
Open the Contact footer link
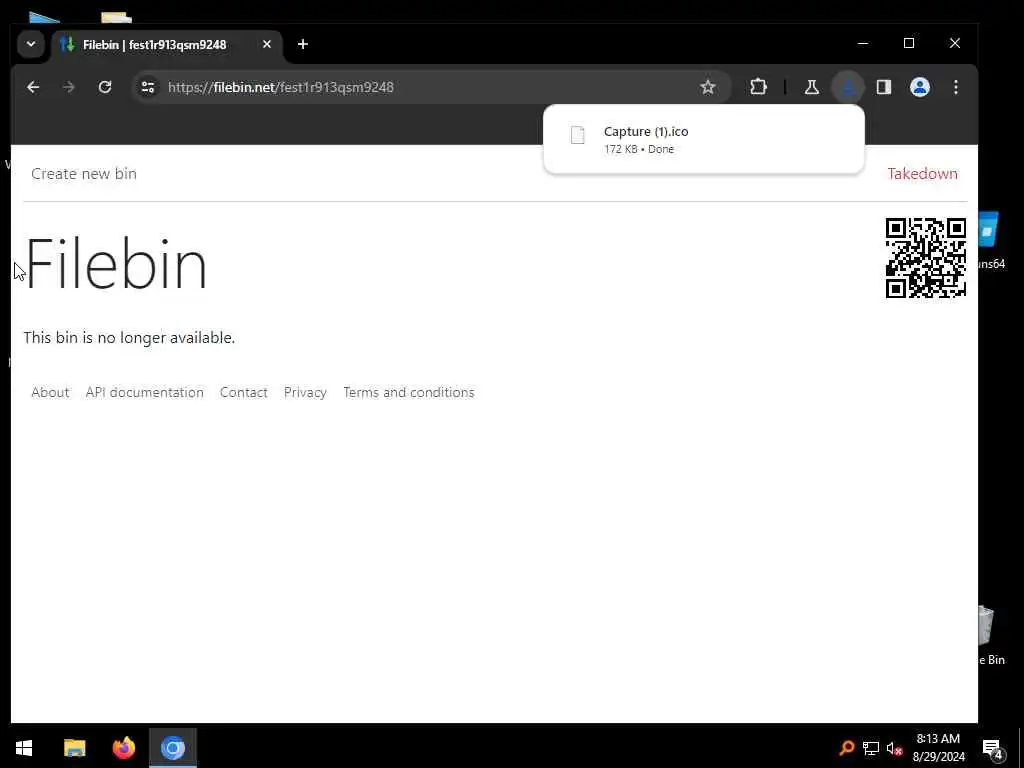[244, 392]
